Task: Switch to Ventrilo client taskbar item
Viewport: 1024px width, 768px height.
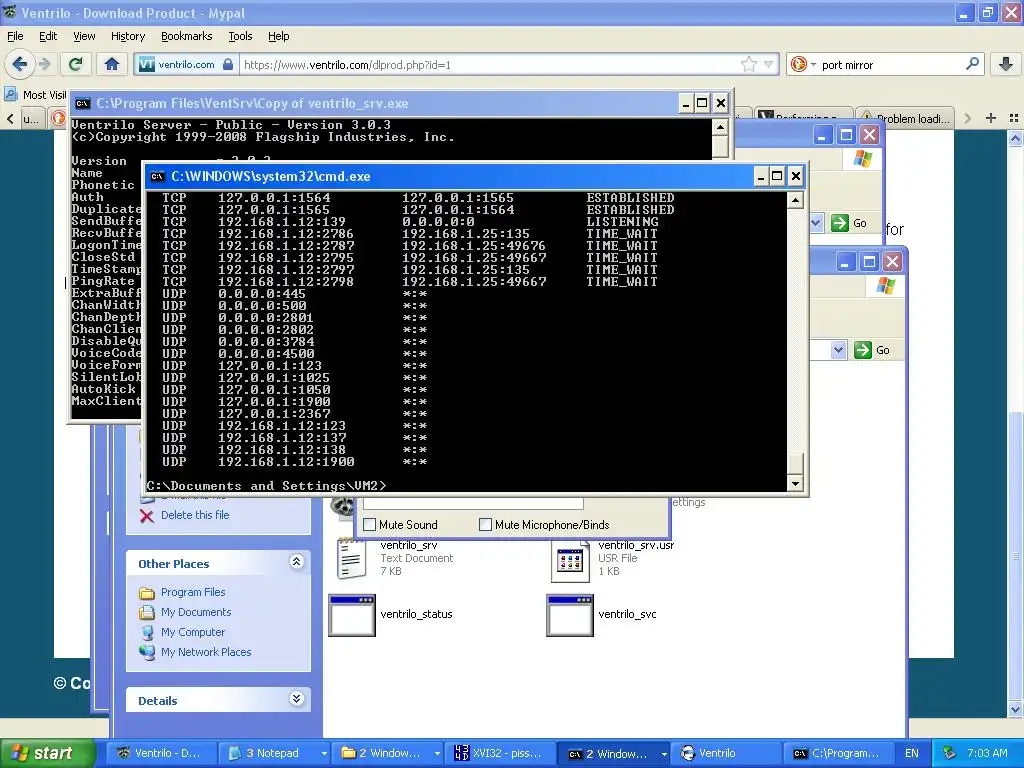Action: pos(726,753)
